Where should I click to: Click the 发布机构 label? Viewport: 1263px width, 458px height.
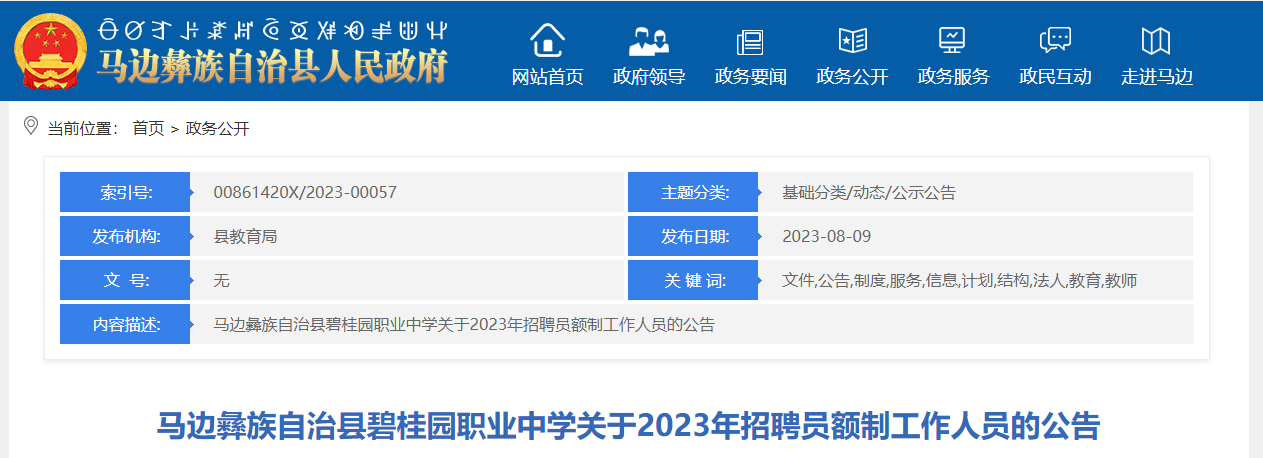(125, 236)
